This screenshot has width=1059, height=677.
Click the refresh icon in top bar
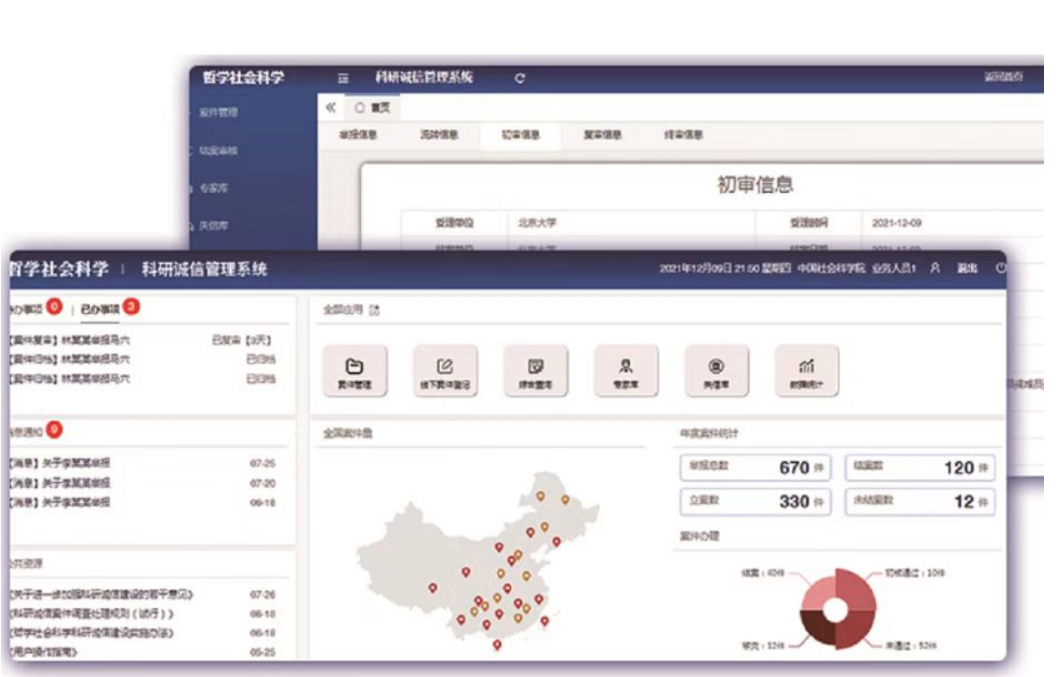[x=519, y=78]
